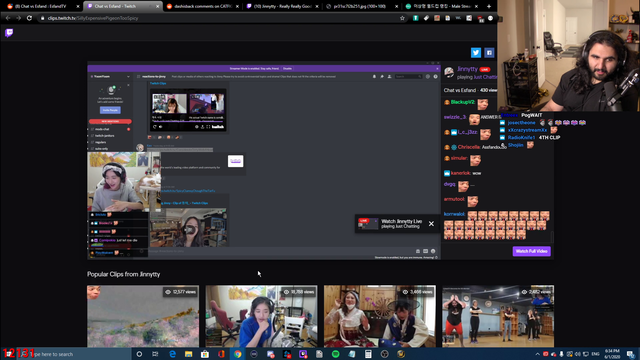Share the clip on Facebook
Image resolution: width=640 pixels, height=360 pixels.
489,52
